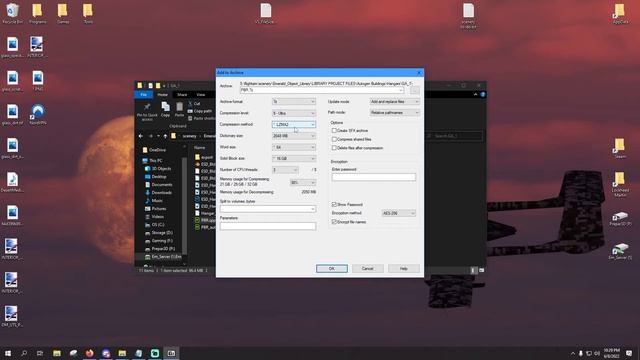The width and height of the screenshot is (640, 360).
Task: Open Programs folder on desktop
Action: [38, 13]
